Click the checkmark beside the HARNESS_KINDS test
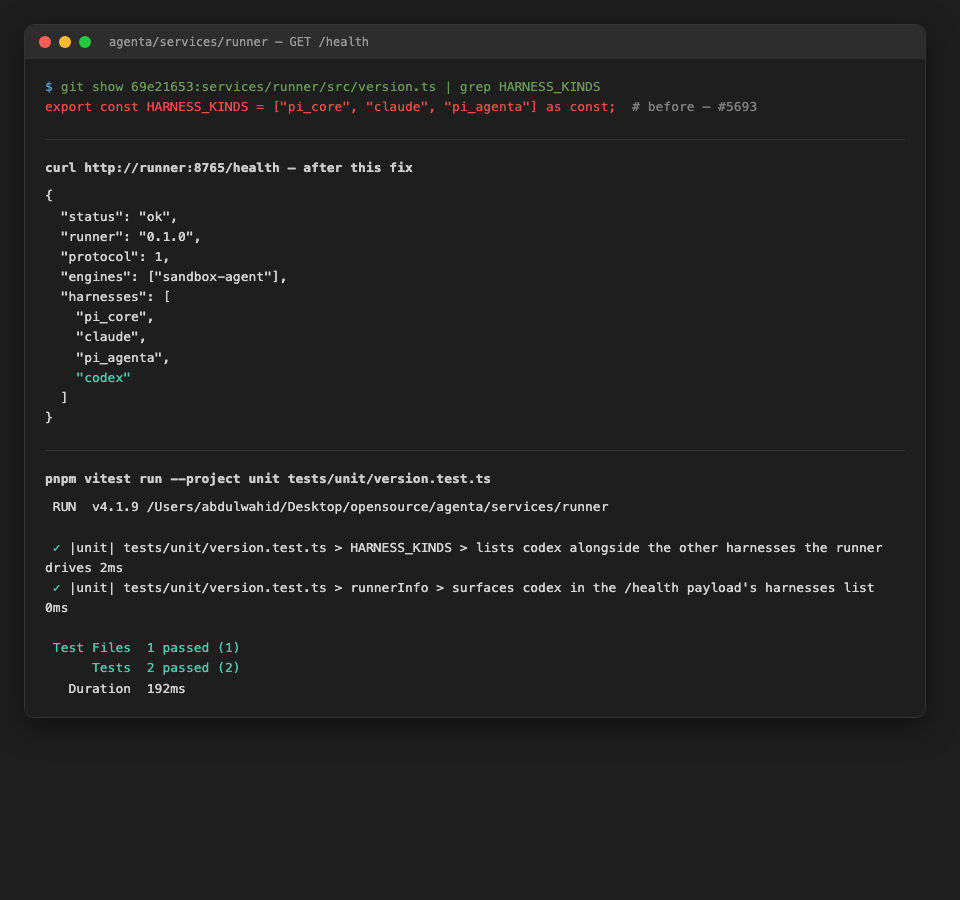960x900 pixels. coord(56,548)
